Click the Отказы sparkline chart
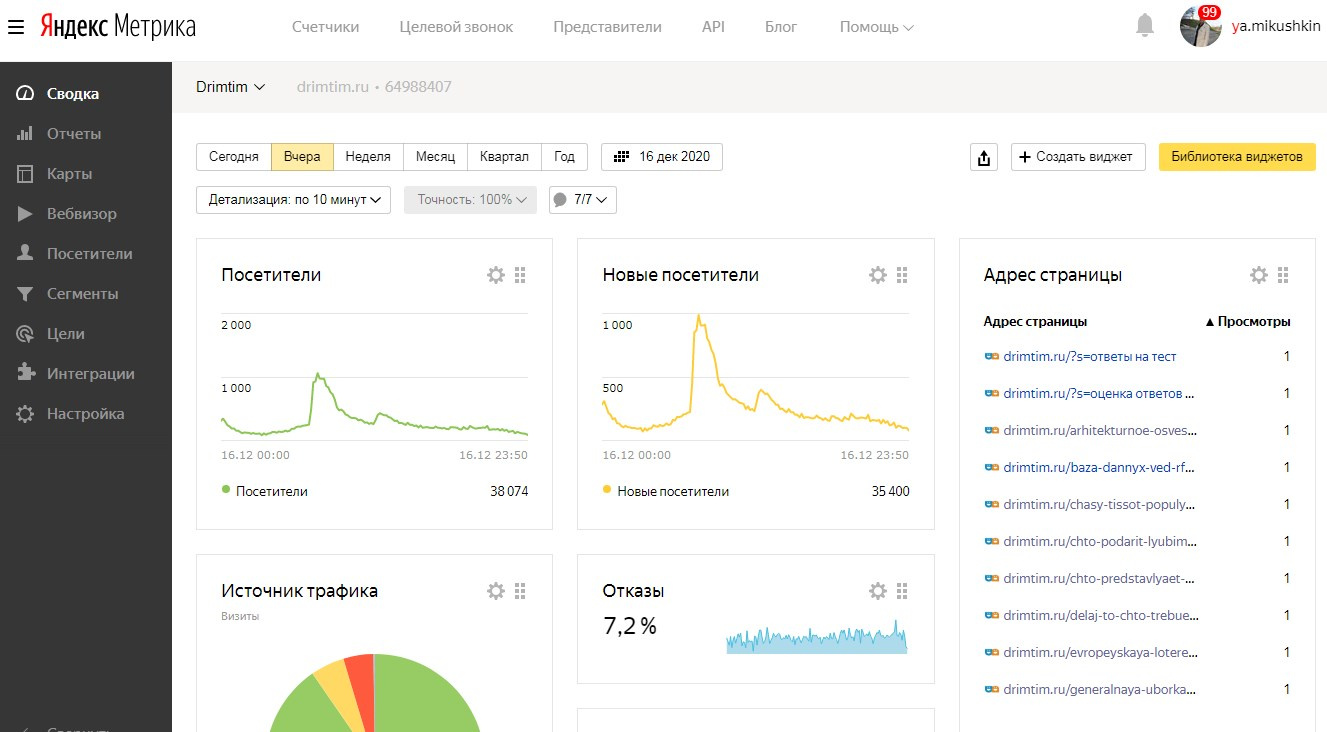This screenshot has width=1327, height=732. pos(816,636)
